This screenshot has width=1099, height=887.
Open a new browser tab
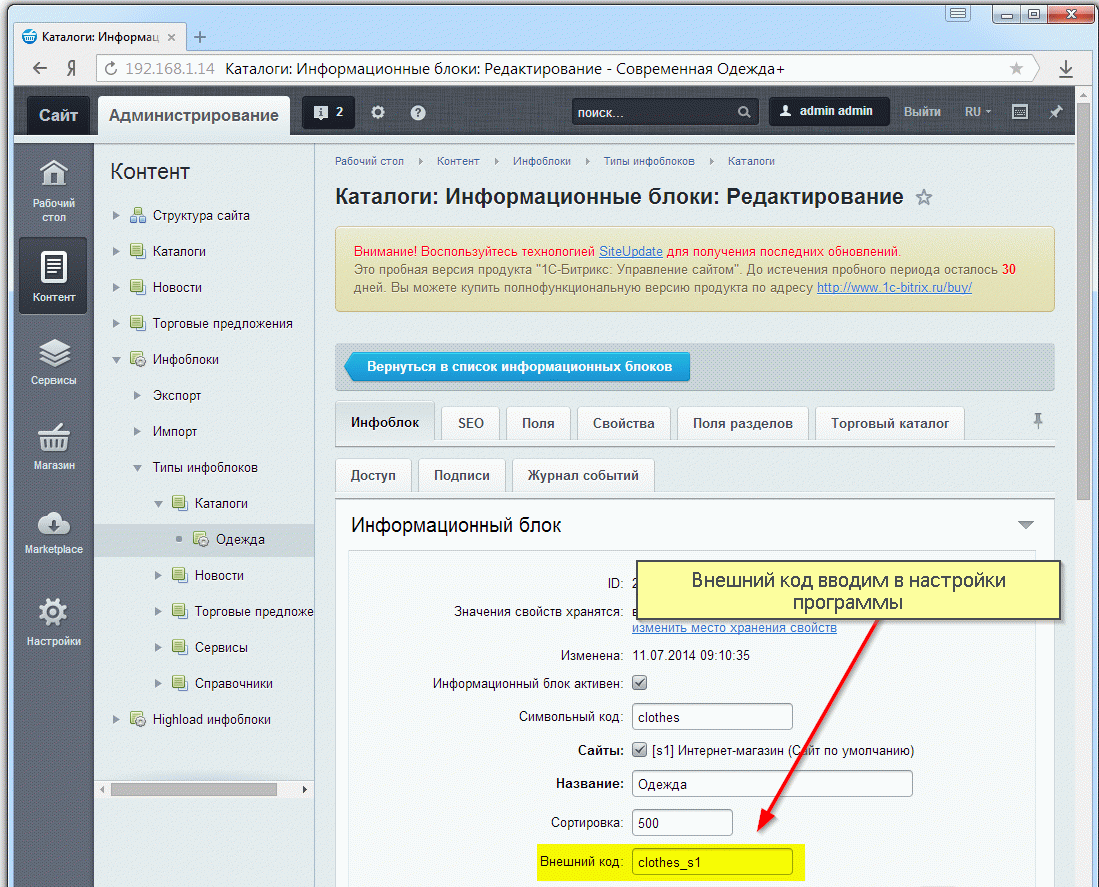(x=200, y=37)
